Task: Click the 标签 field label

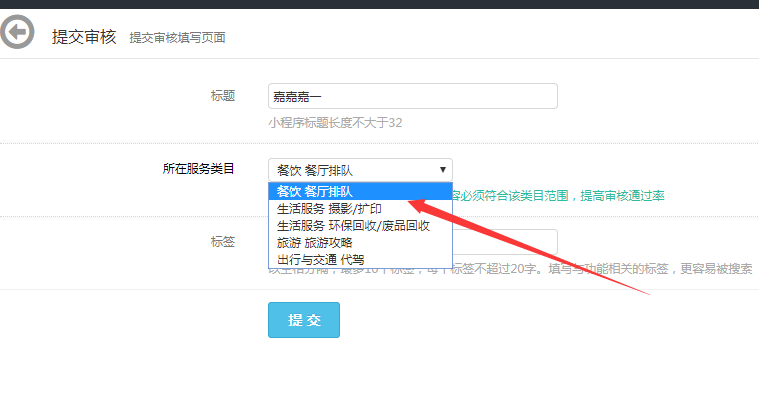Action: coord(222,242)
